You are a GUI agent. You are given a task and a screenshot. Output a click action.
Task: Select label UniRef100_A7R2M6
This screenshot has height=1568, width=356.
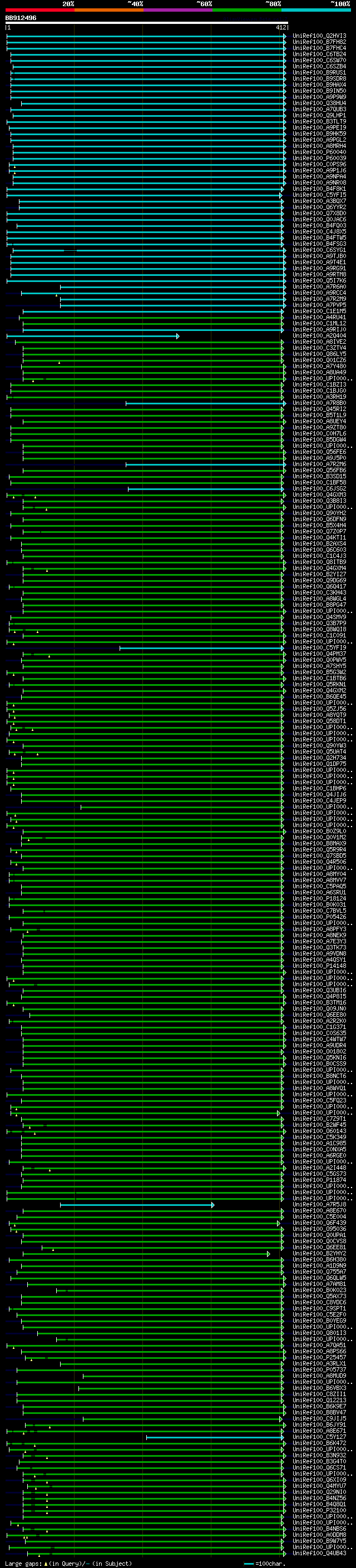pos(319,464)
